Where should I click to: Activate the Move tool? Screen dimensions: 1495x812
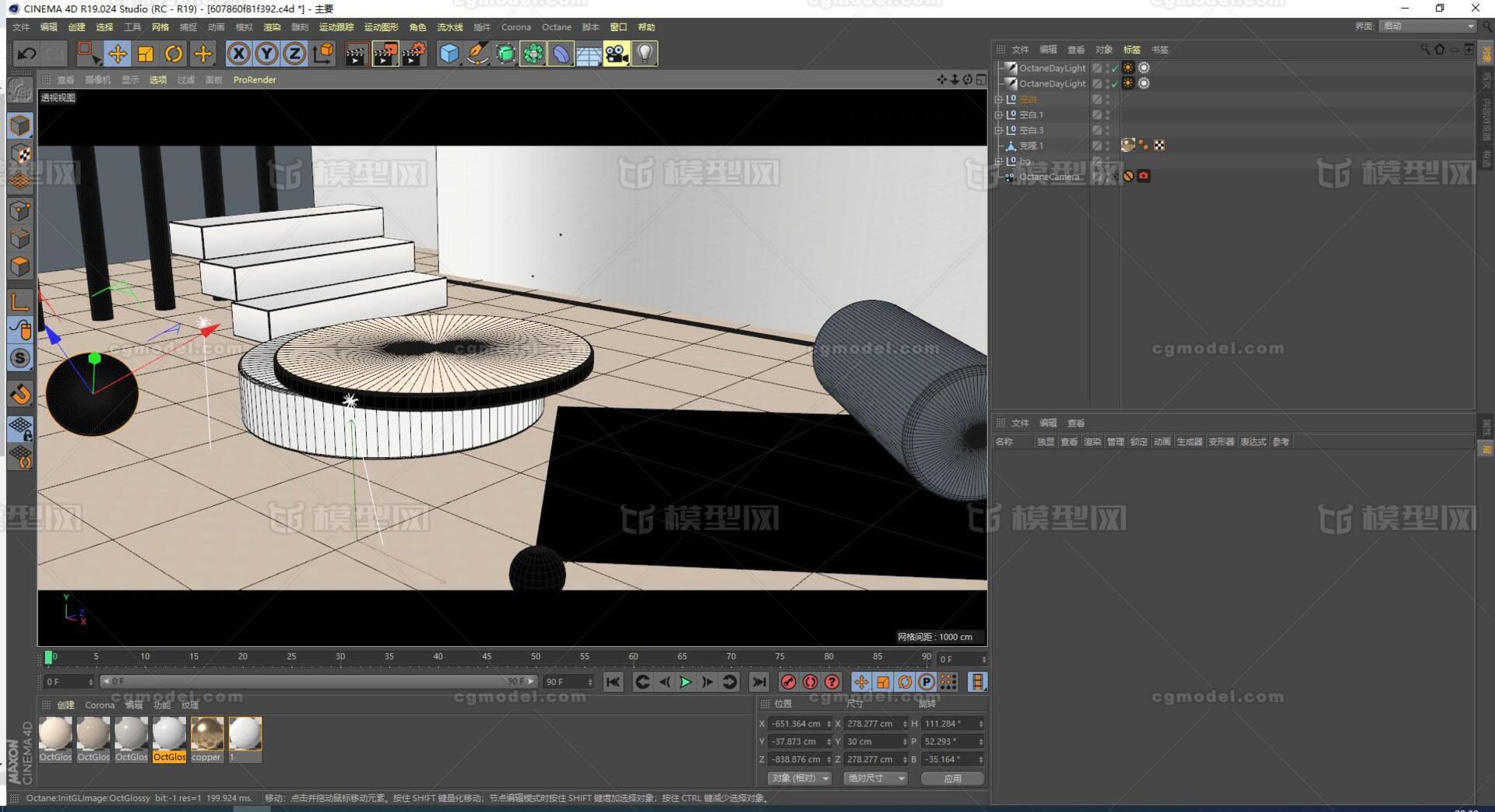(x=118, y=54)
